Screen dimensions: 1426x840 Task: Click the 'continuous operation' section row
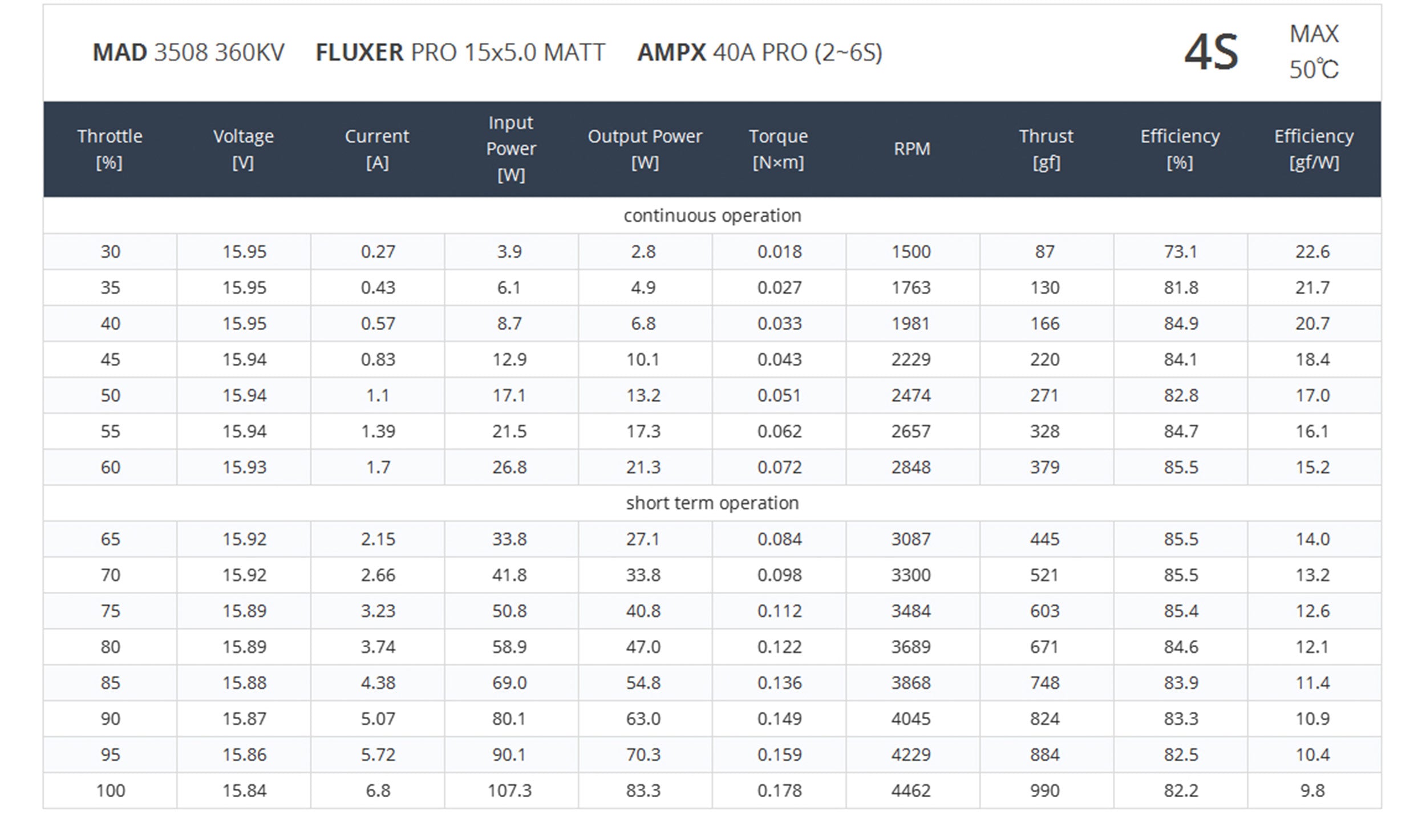[712, 216]
